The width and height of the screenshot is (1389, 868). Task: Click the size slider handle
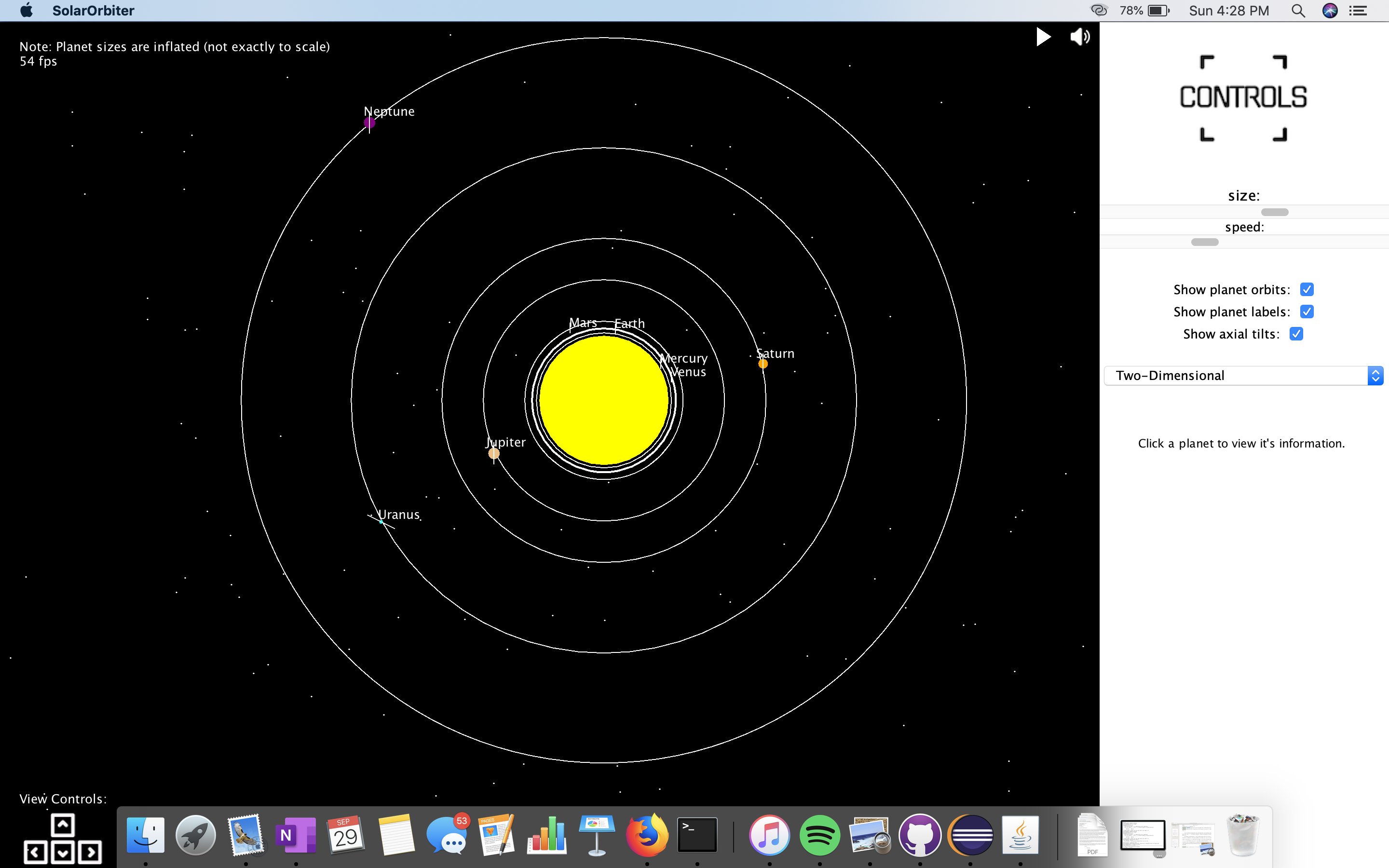pos(1274,212)
